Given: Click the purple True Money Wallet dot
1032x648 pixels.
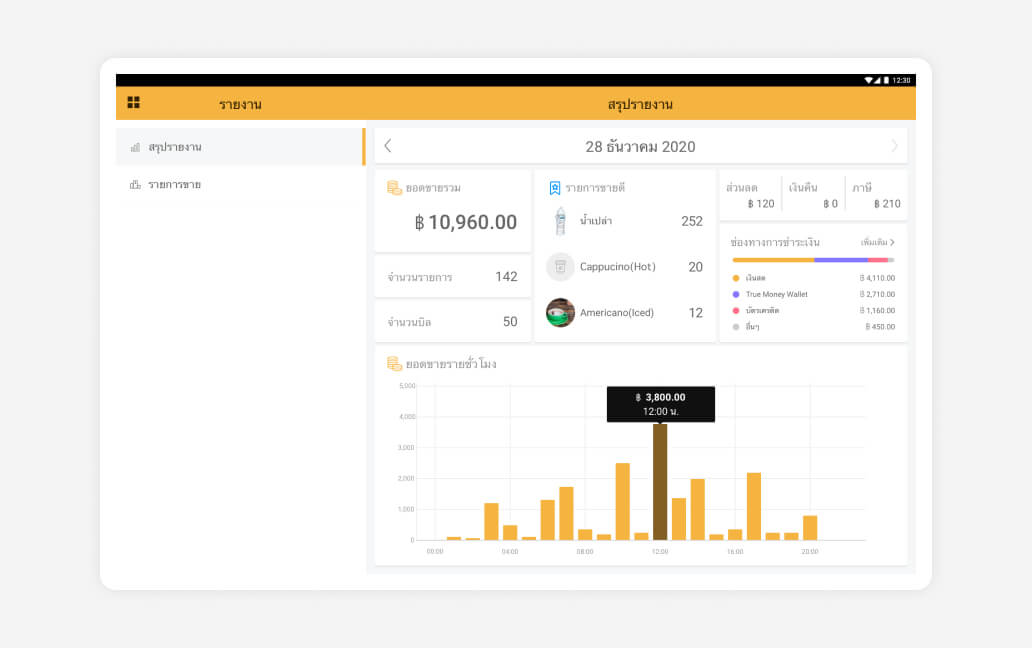Looking at the screenshot, I should (x=736, y=295).
